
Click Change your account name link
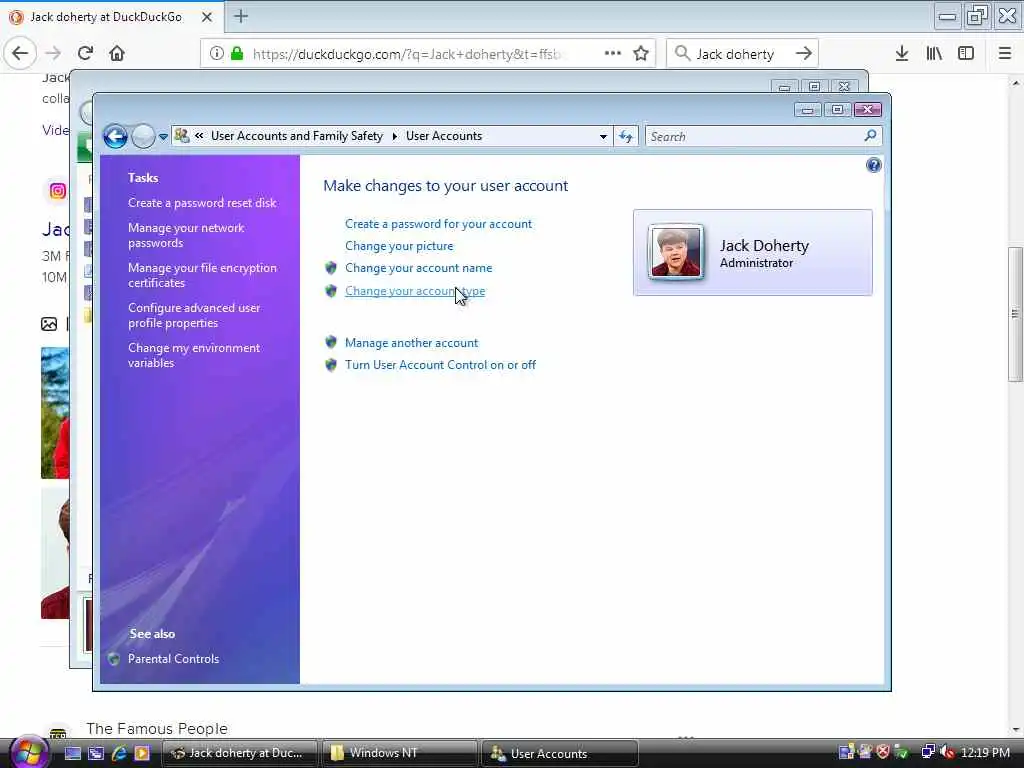pos(419,268)
